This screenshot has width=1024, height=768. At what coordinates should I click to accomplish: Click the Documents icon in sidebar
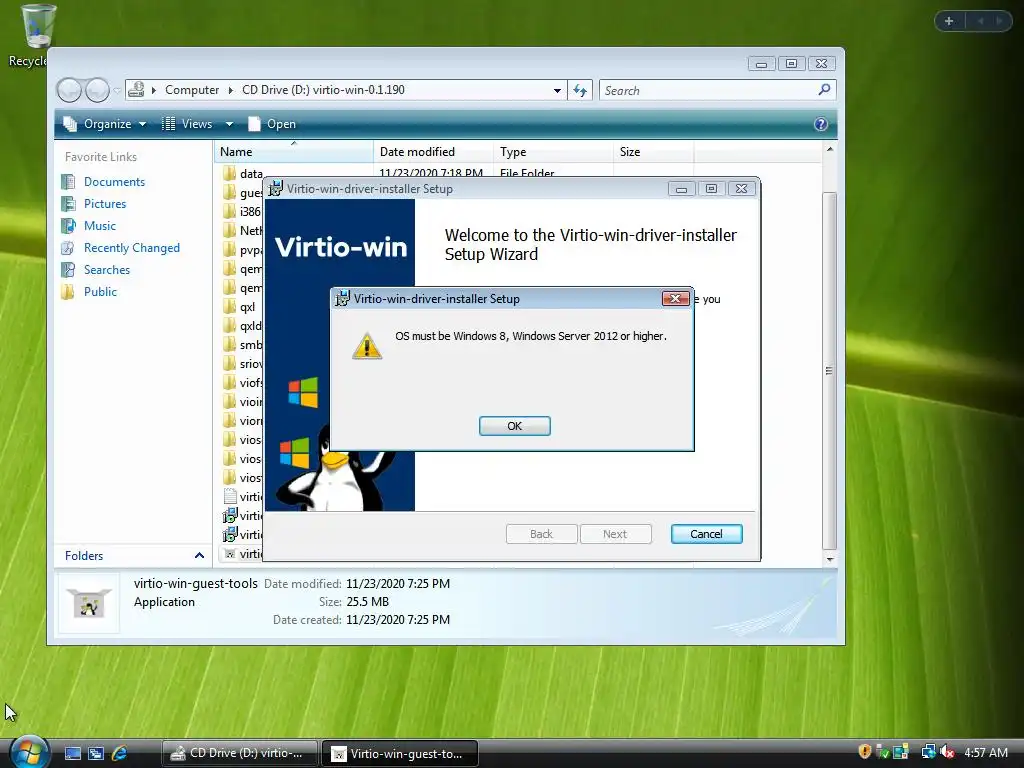point(68,182)
